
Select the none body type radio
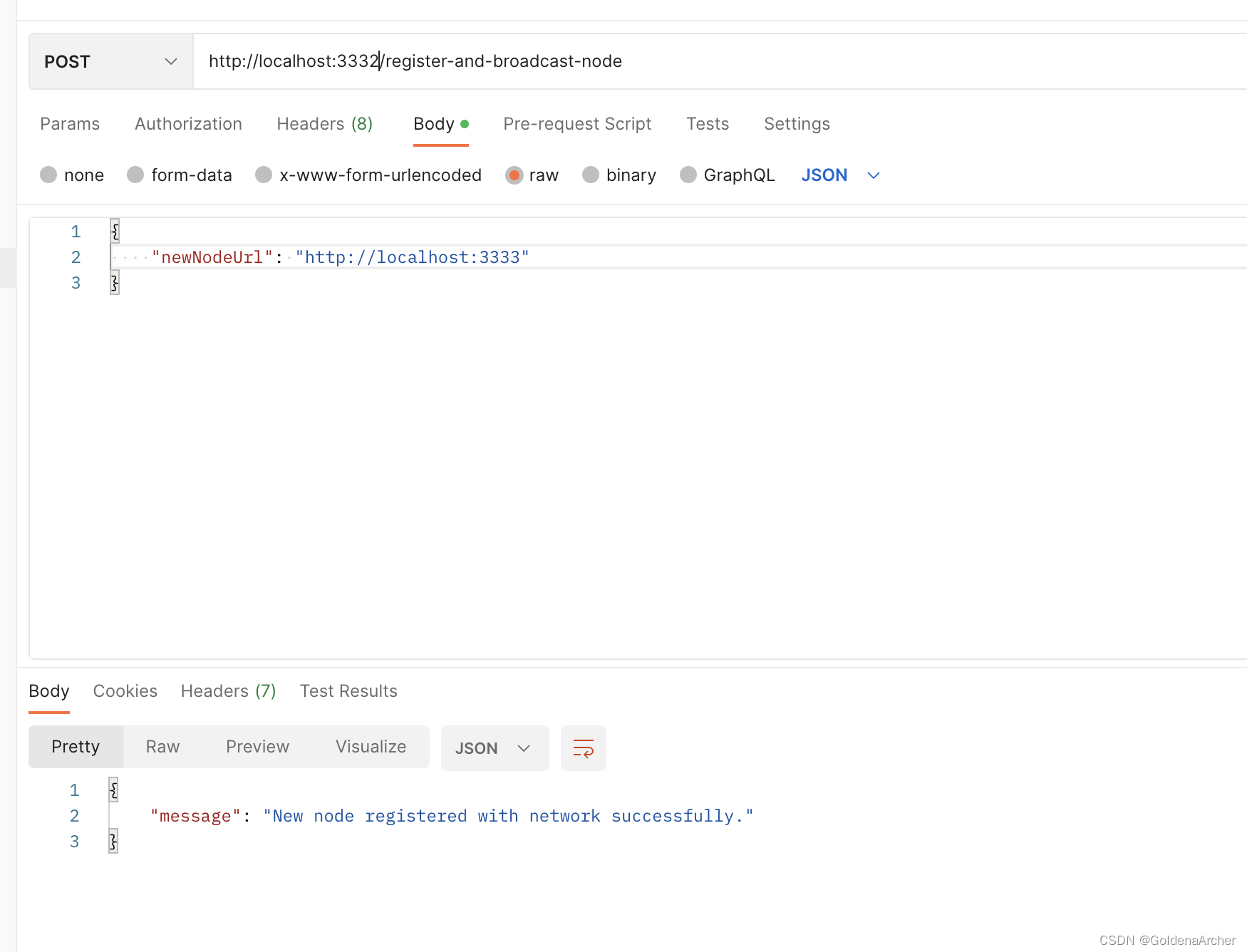point(48,175)
